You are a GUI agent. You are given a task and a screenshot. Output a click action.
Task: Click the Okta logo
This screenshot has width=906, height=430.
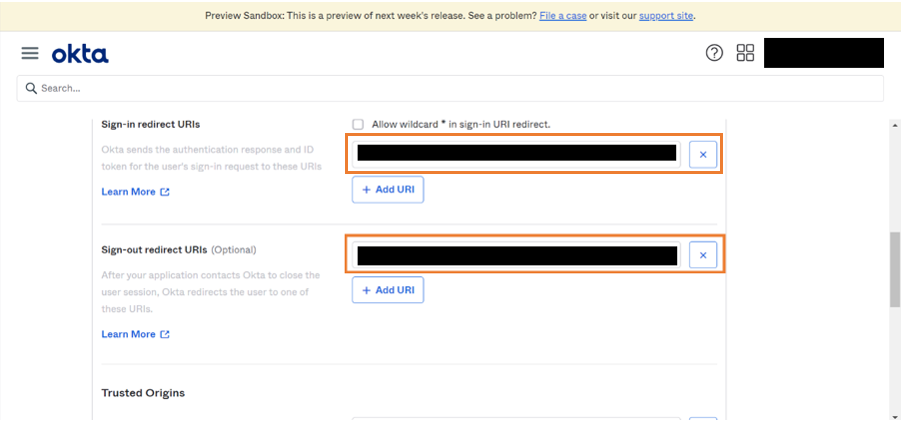point(80,53)
